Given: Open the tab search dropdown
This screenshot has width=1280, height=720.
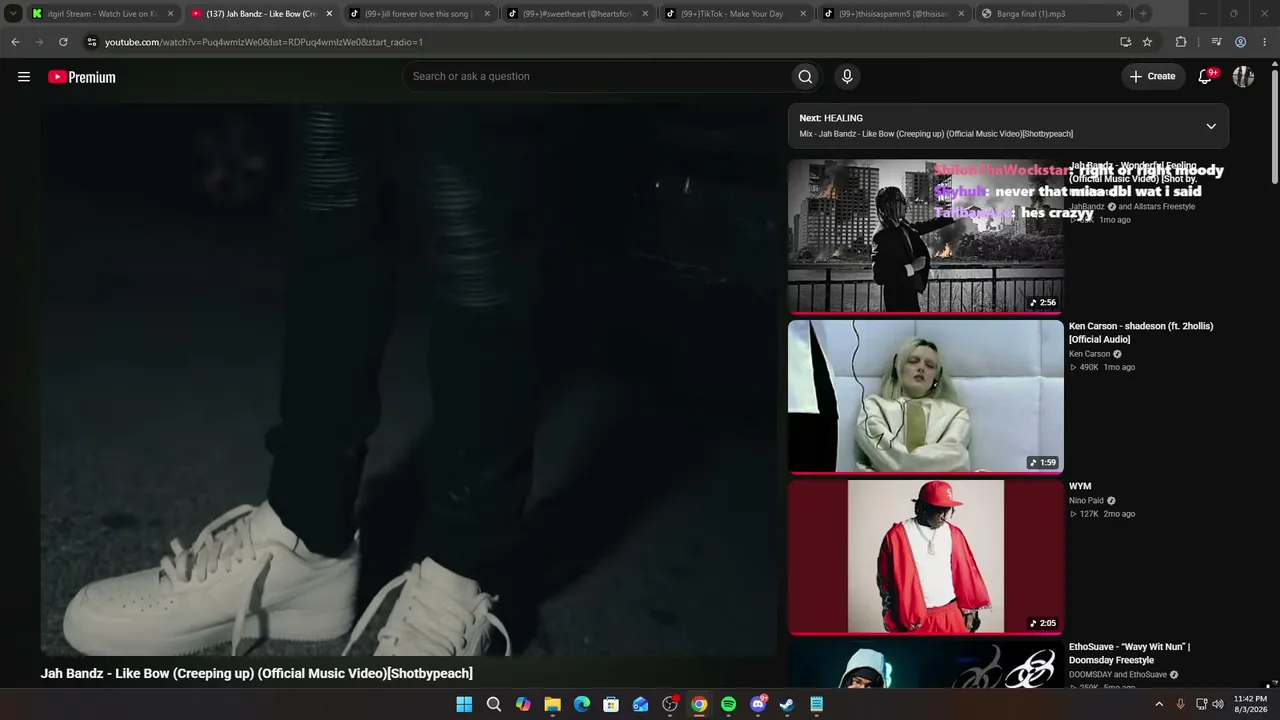Looking at the screenshot, I should 13,14.
